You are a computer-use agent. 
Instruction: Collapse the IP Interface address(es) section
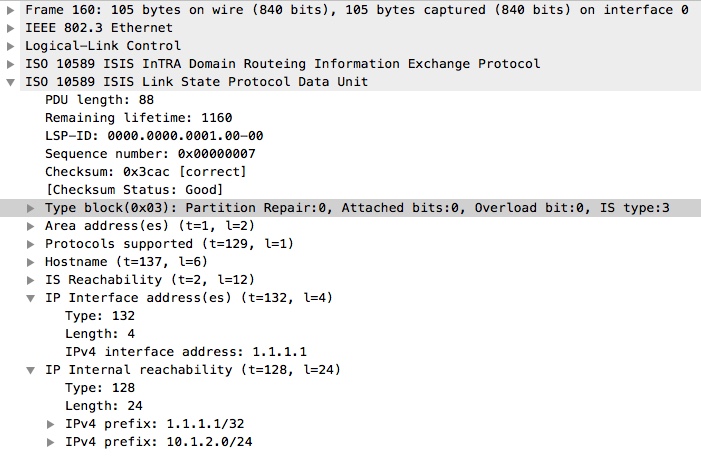click(x=31, y=298)
